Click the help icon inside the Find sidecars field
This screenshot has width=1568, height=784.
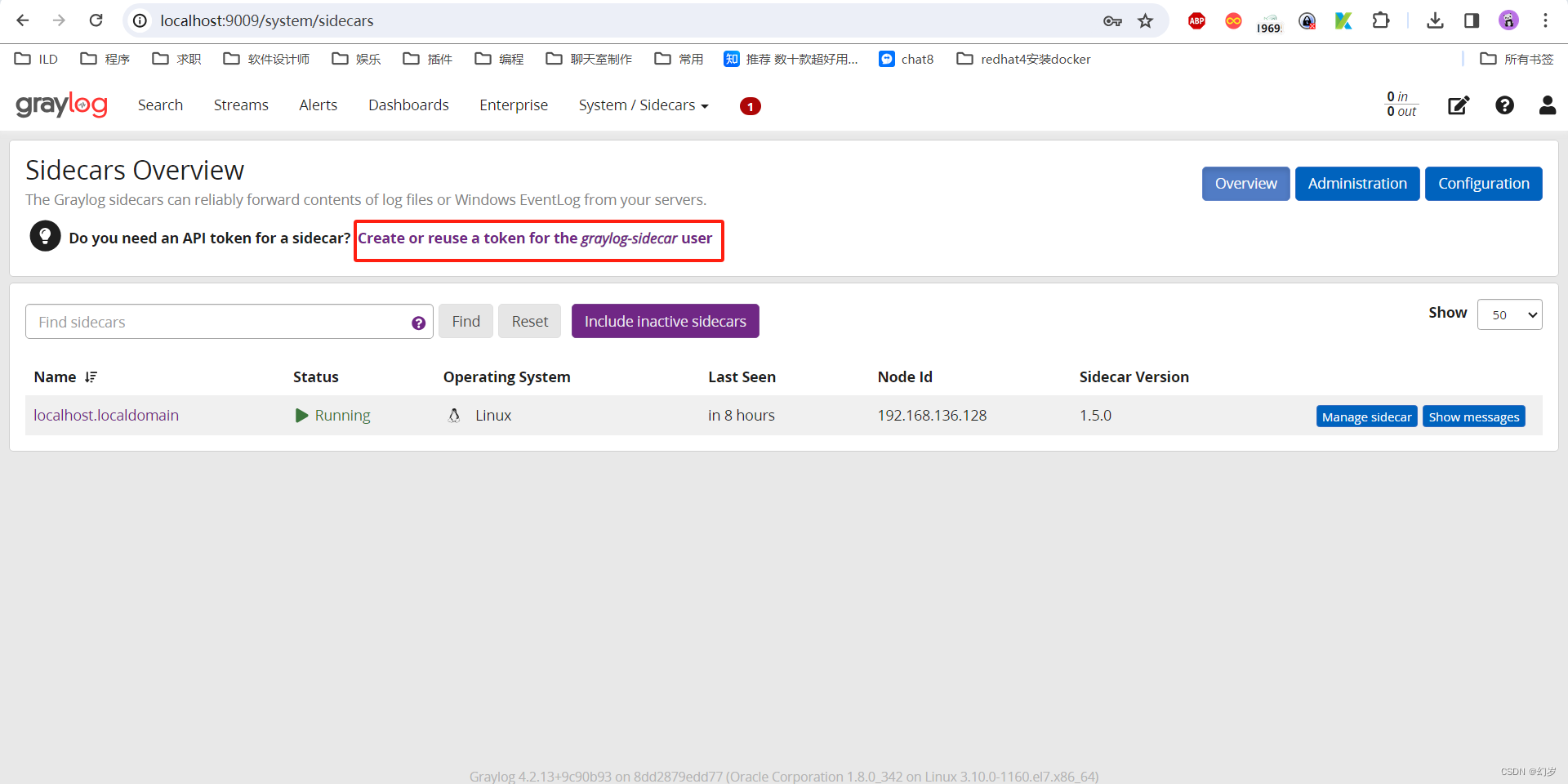tap(419, 323)
